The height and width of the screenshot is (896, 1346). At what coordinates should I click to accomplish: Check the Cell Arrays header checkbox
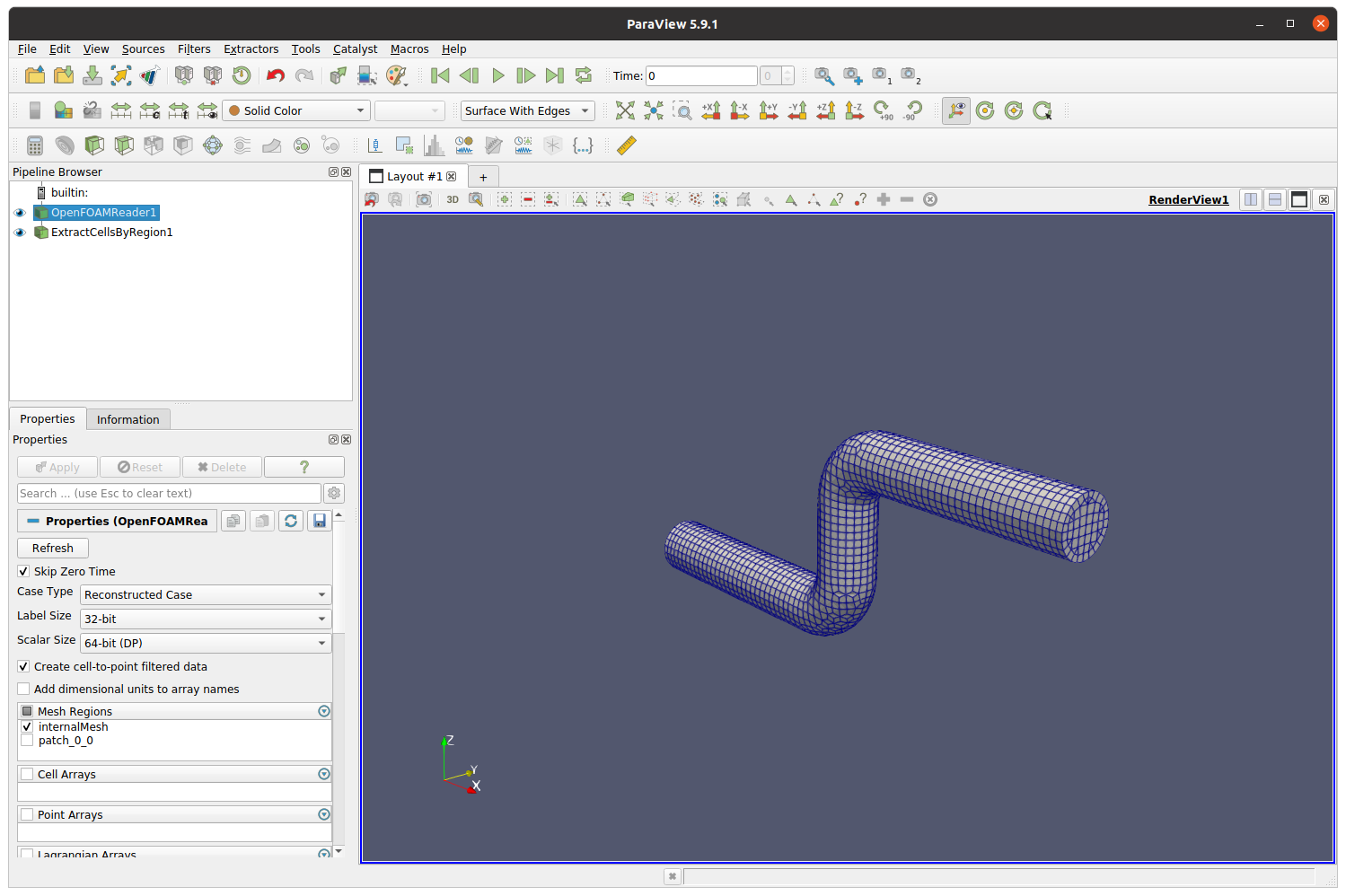pos(27,774)
